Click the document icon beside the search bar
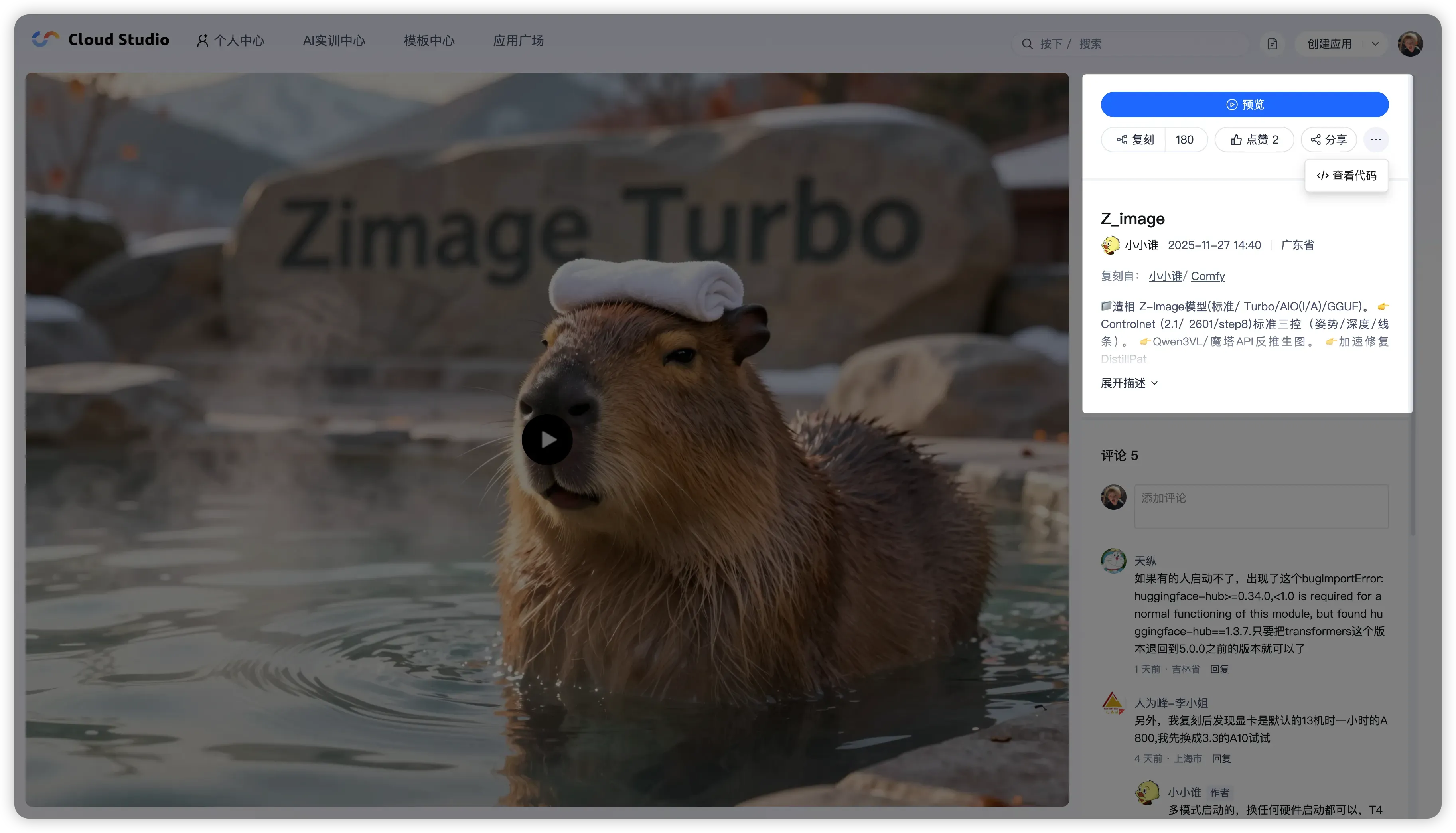Viewport: 1456px width, 833px height. pos(1272,44)
